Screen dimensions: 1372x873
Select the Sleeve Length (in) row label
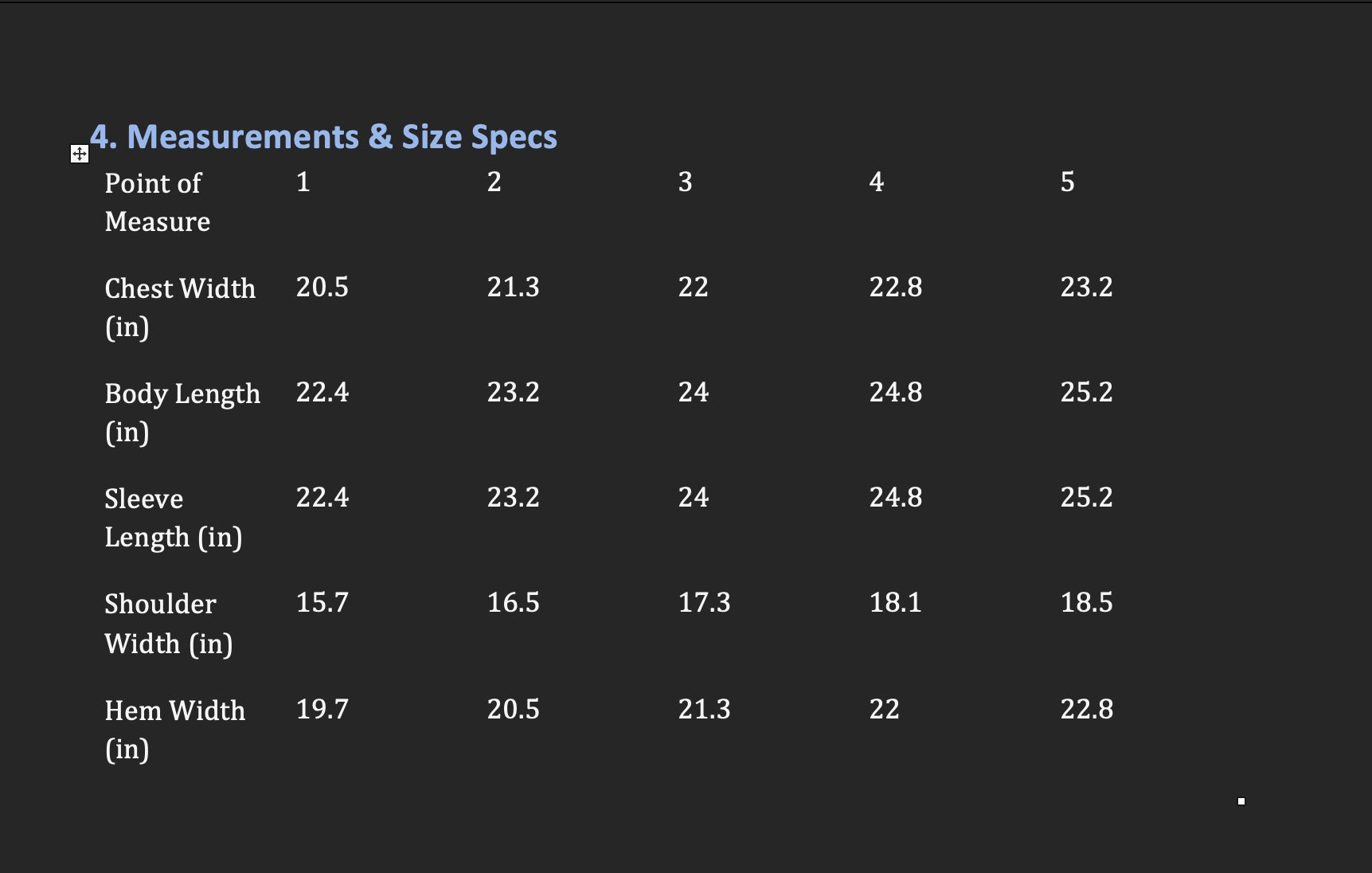(173, 517)
